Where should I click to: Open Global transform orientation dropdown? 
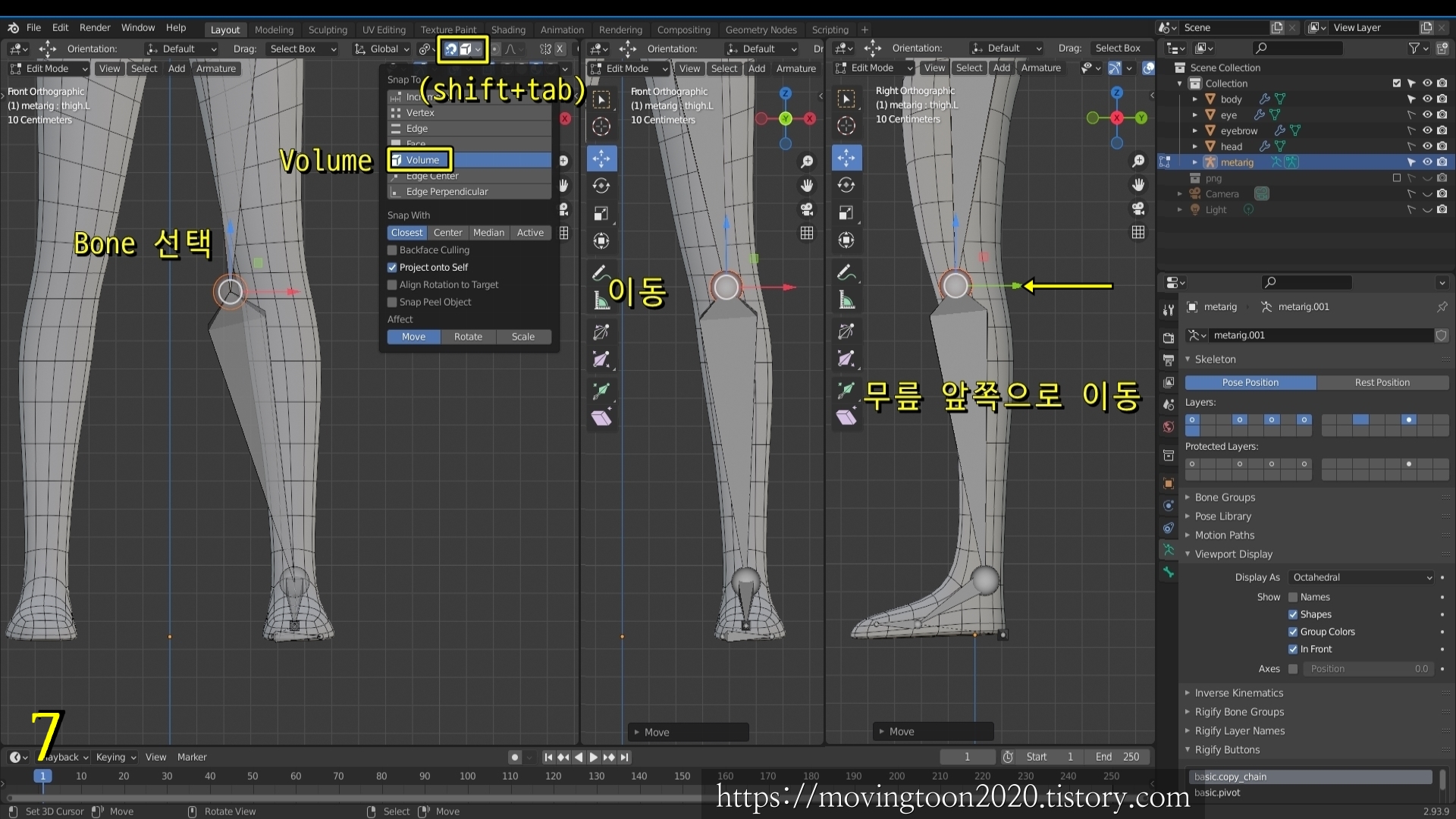(x=382, y=49)
